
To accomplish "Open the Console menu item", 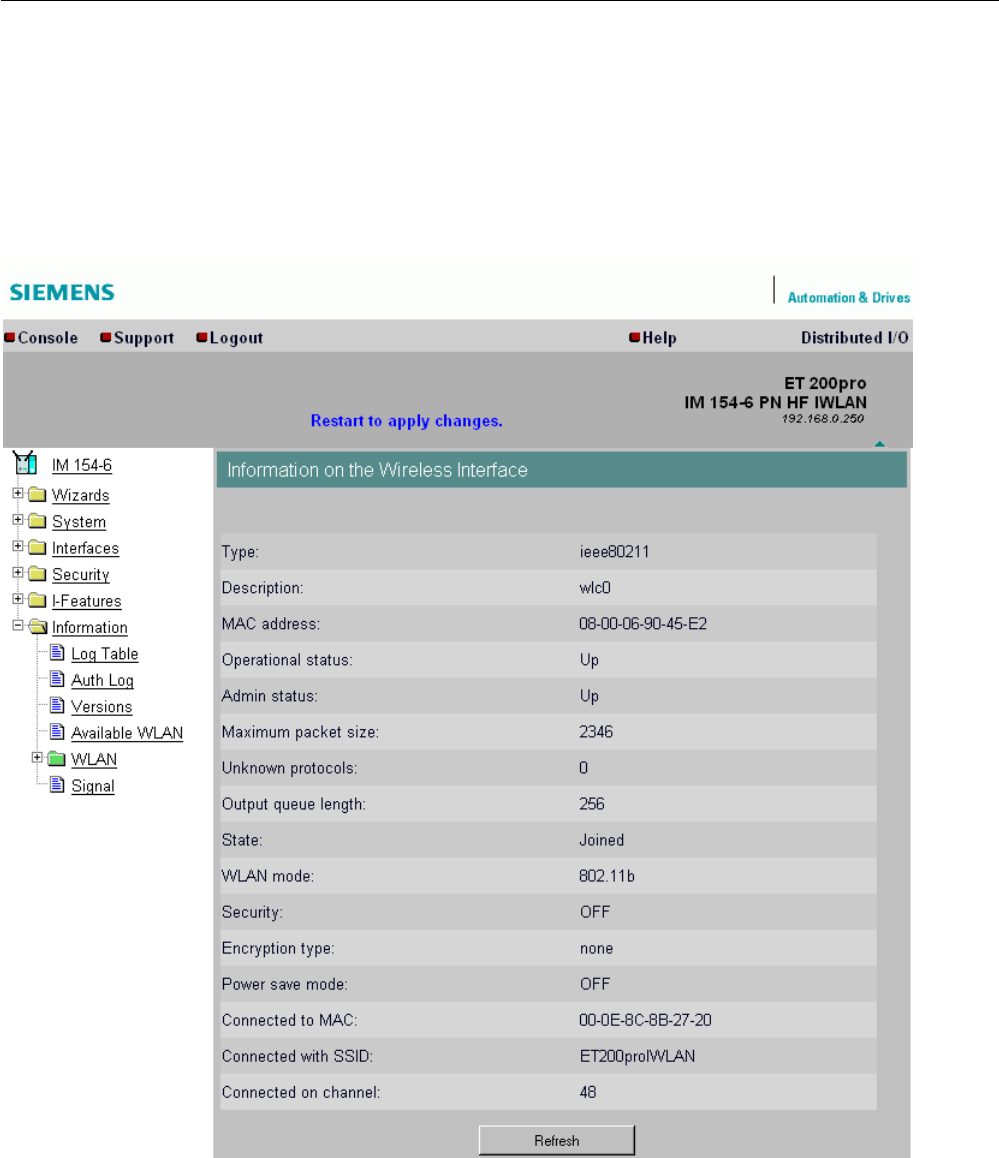I will (x=48, y=338).
